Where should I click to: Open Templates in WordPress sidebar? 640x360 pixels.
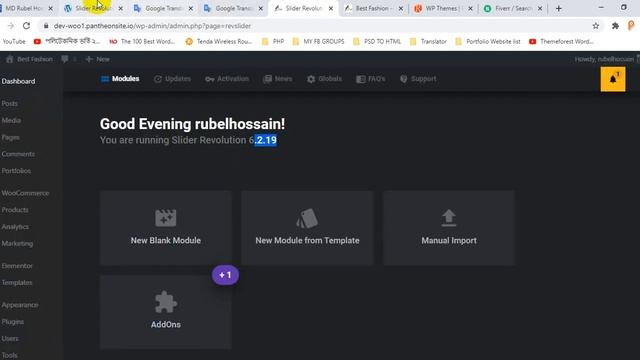pyautogui.click(x=17, y=282)
